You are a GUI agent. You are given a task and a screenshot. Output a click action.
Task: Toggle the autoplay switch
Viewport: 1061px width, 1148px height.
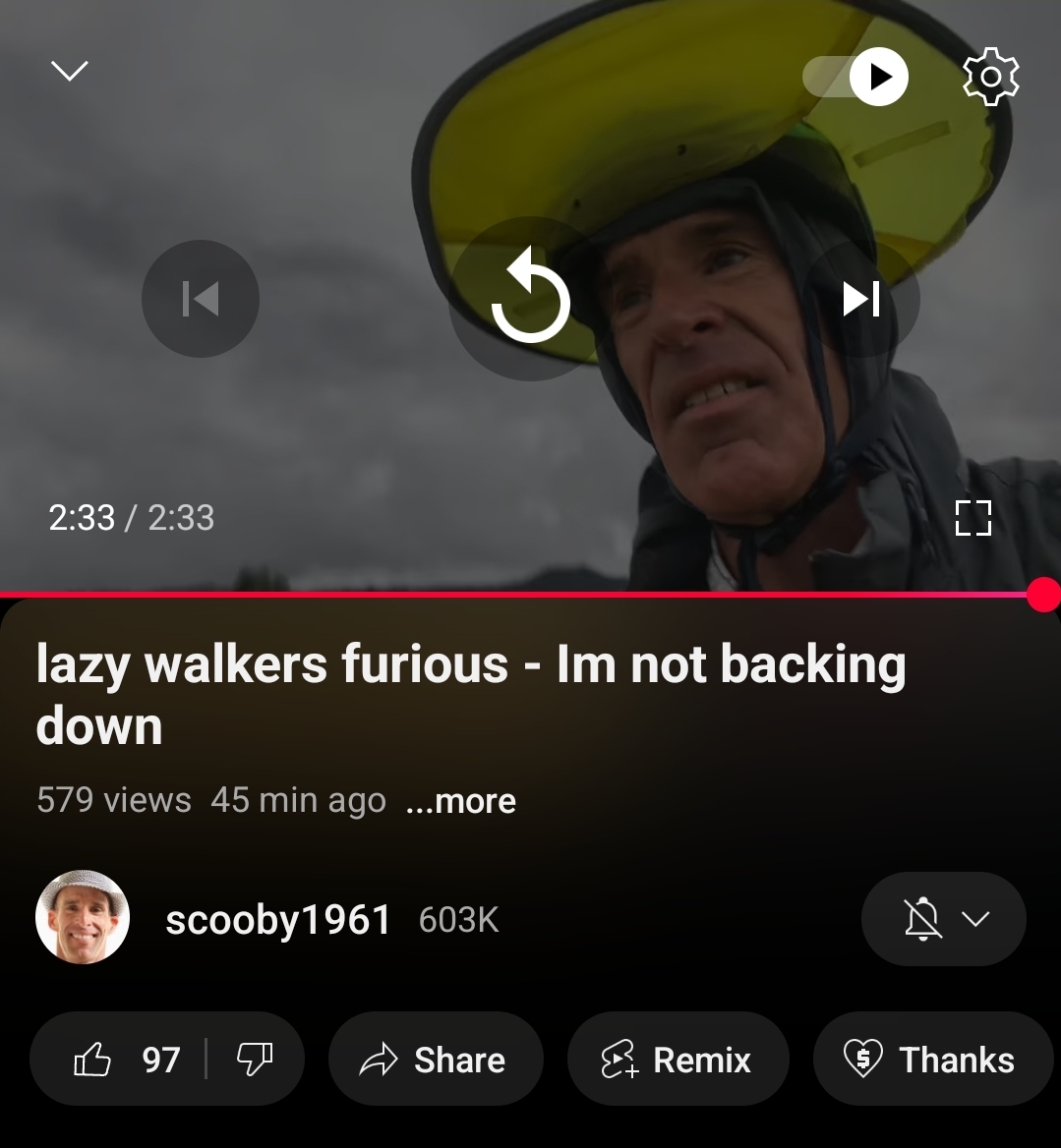tap(855, 77)
